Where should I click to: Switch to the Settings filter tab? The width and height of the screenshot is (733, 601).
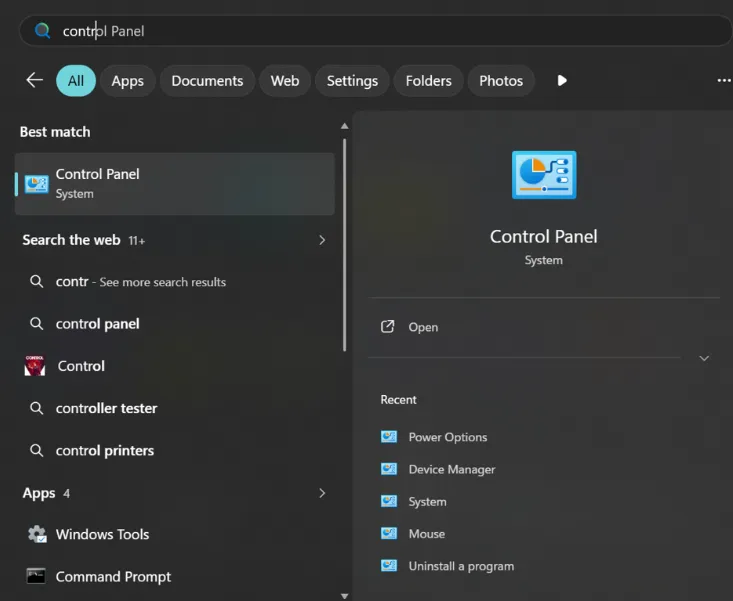(352, 80)
